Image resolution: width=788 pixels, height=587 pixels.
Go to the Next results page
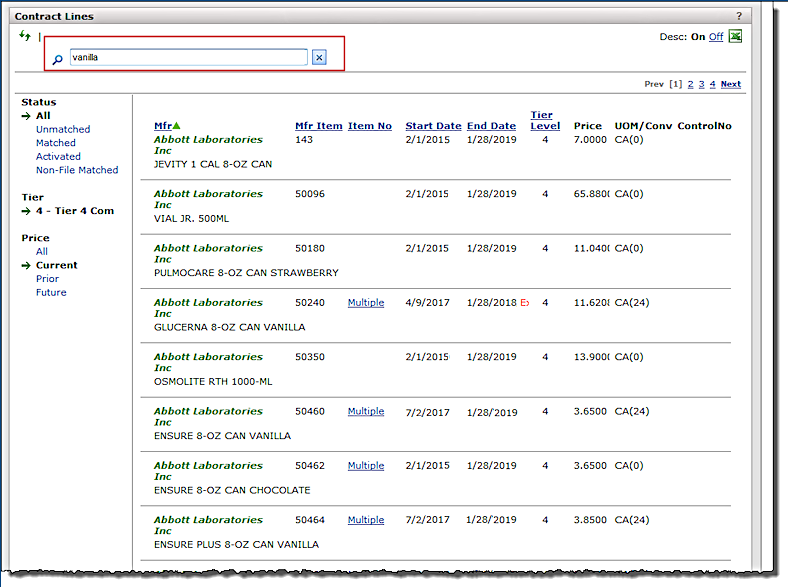[731, 84]
